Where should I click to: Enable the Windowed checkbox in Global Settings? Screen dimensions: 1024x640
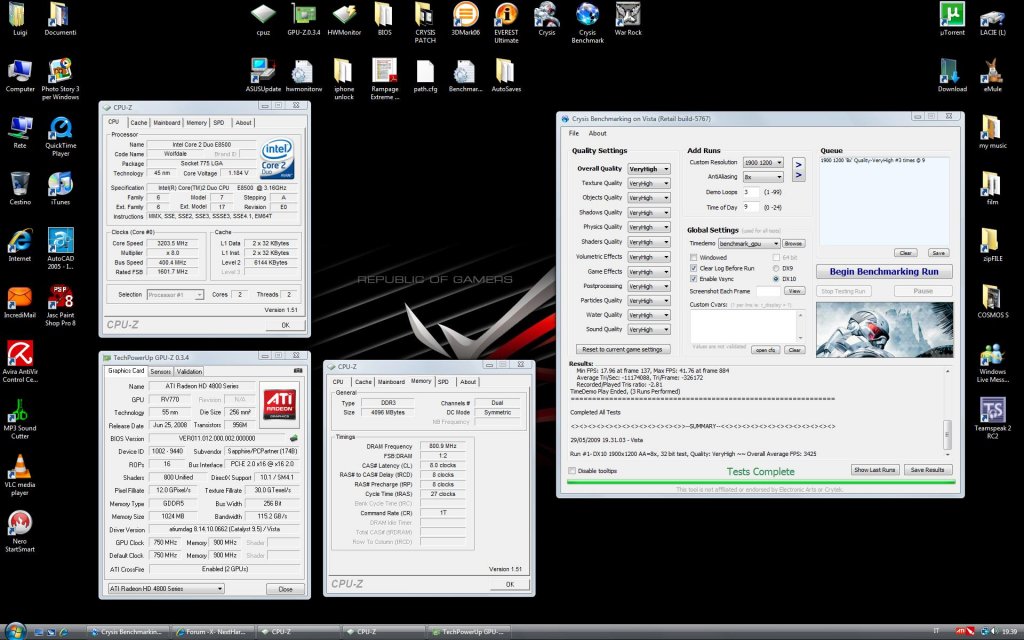pos(694,258)
